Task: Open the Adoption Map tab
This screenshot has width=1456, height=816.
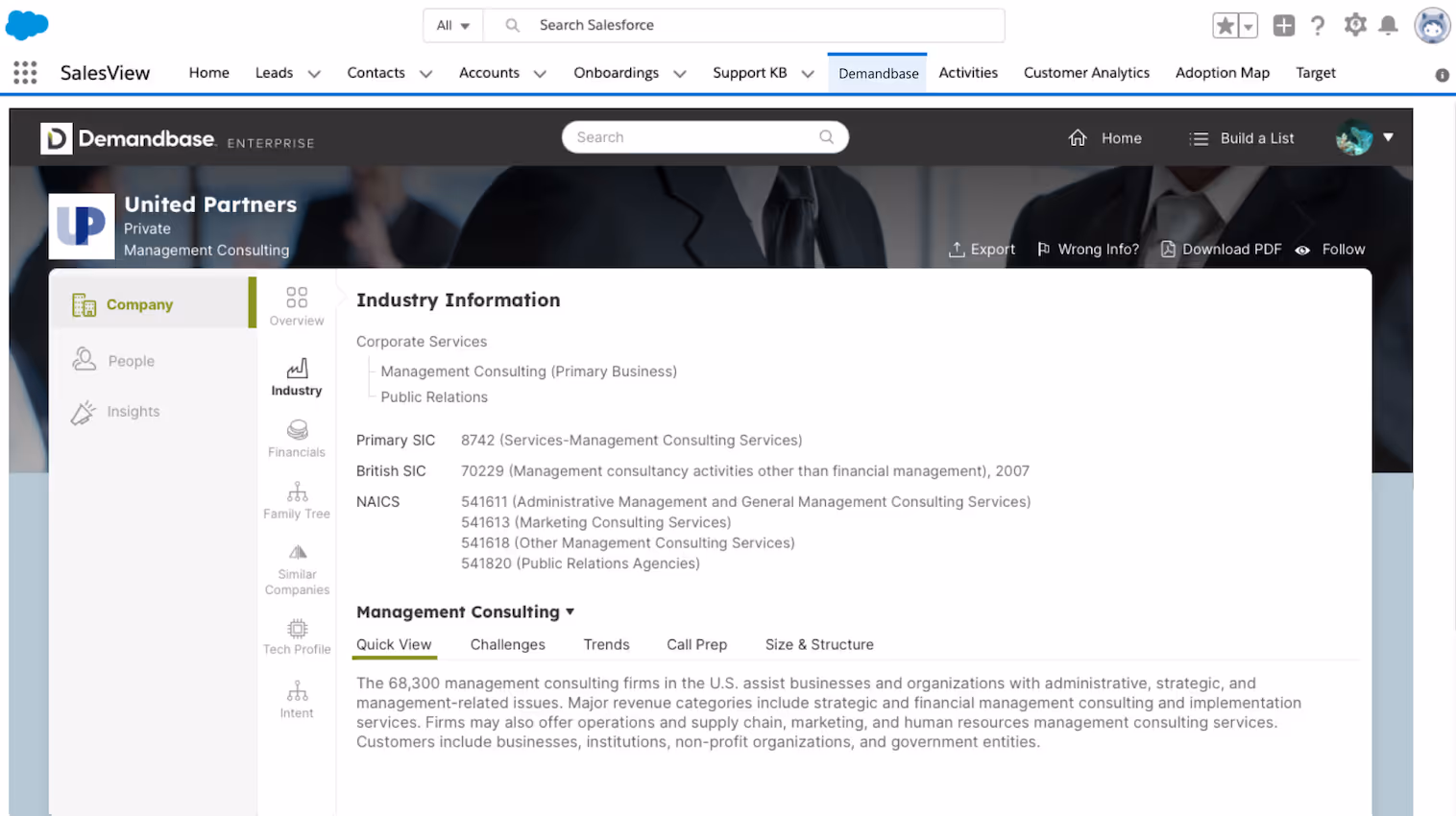Action: (x=1222, y=73)
